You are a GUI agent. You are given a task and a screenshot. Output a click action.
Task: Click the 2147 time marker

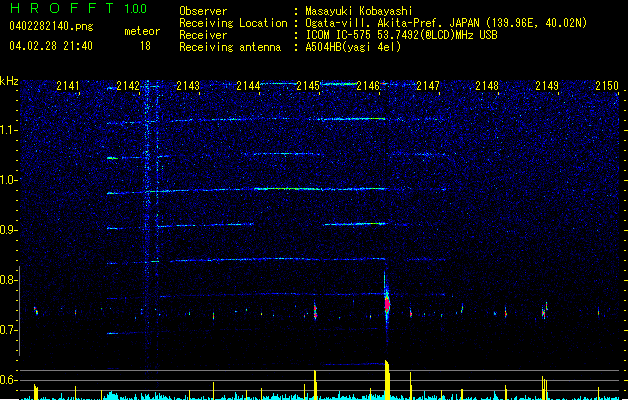pyautogui.click(x=428, y=86)
